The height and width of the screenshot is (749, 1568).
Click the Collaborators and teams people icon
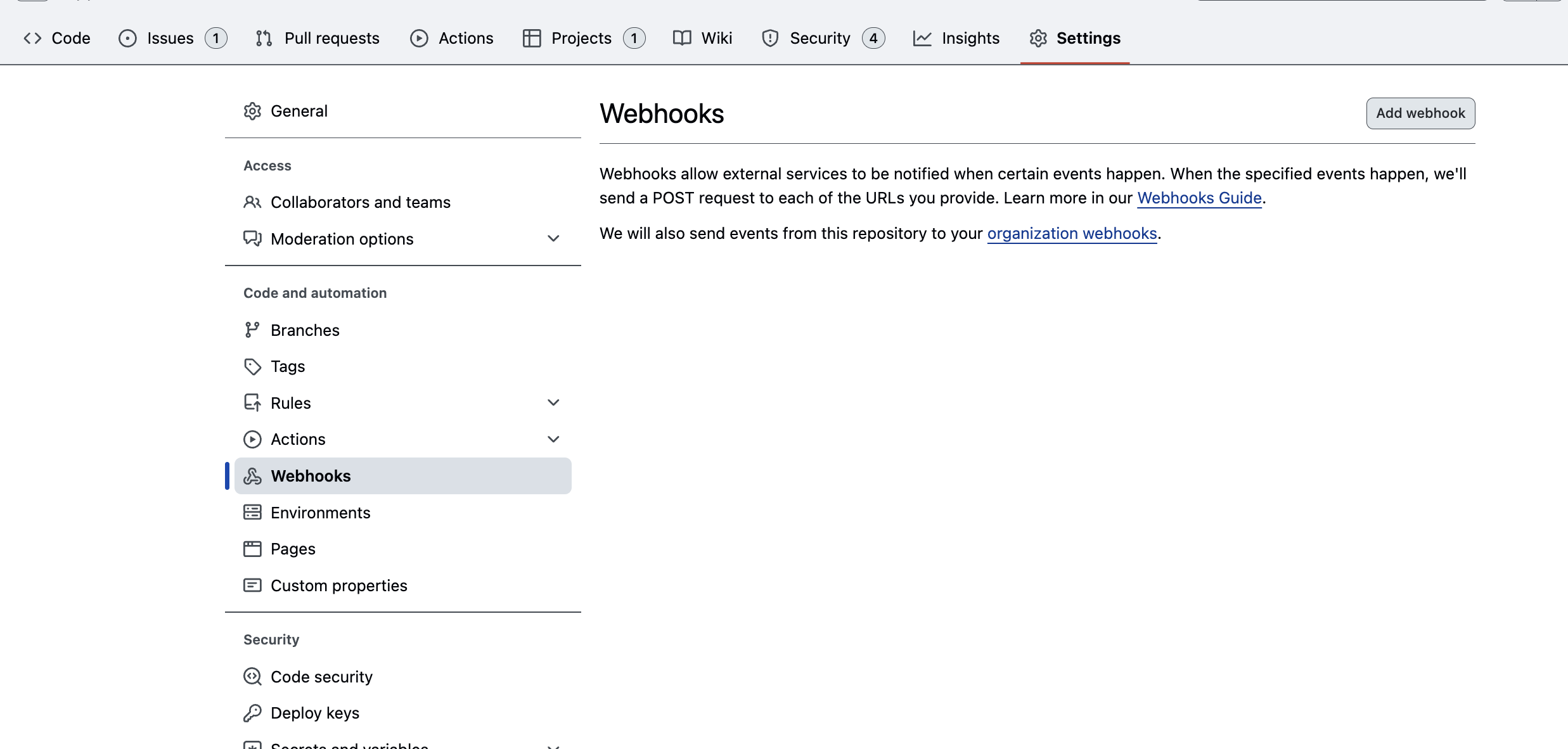(252, 202)
